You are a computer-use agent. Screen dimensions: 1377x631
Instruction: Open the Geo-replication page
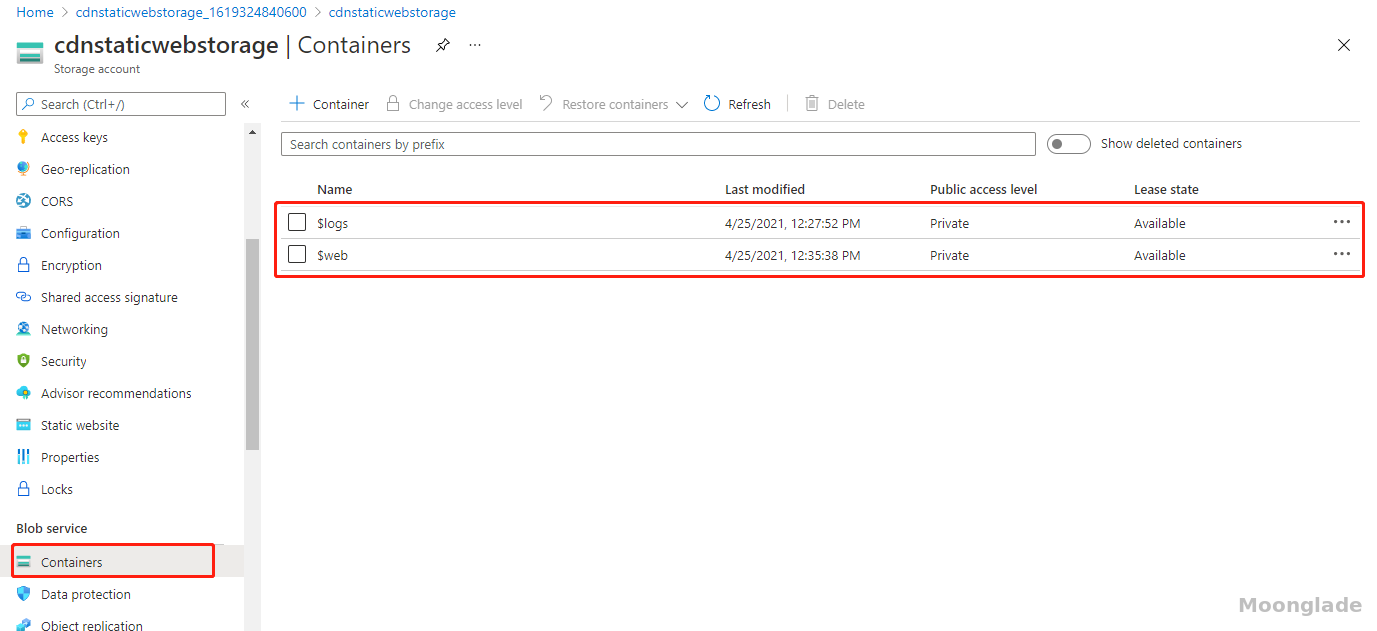pos(85,169)
